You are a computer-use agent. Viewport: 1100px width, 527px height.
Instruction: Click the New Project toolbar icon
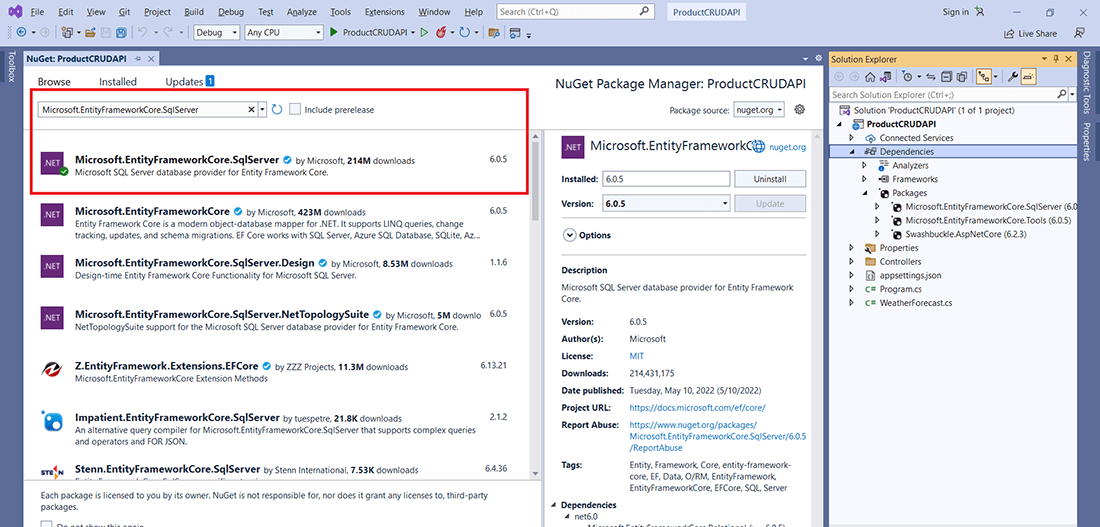coord(67,32)
